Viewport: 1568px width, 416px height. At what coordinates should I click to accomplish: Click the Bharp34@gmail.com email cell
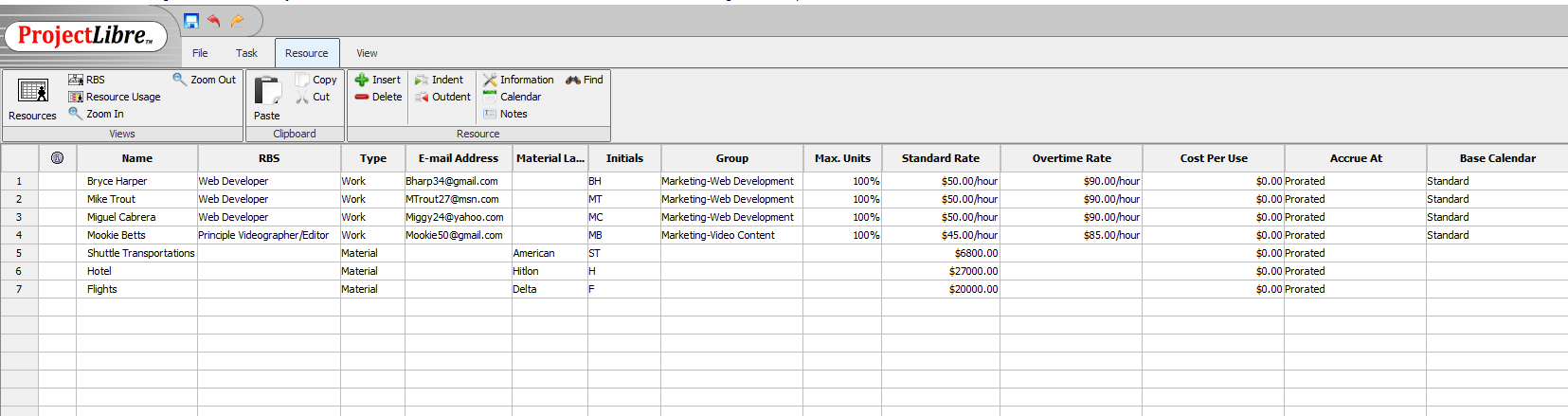coord(459,181)
